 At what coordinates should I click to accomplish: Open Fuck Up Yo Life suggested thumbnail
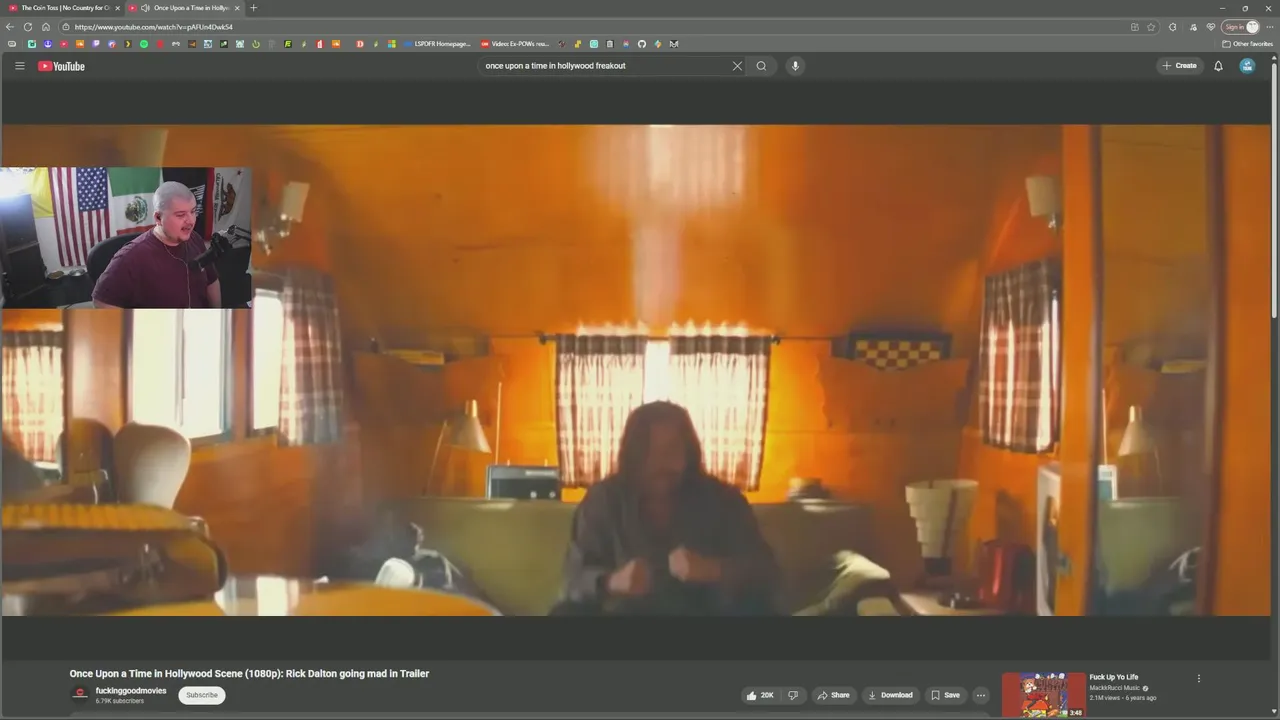1043,695
